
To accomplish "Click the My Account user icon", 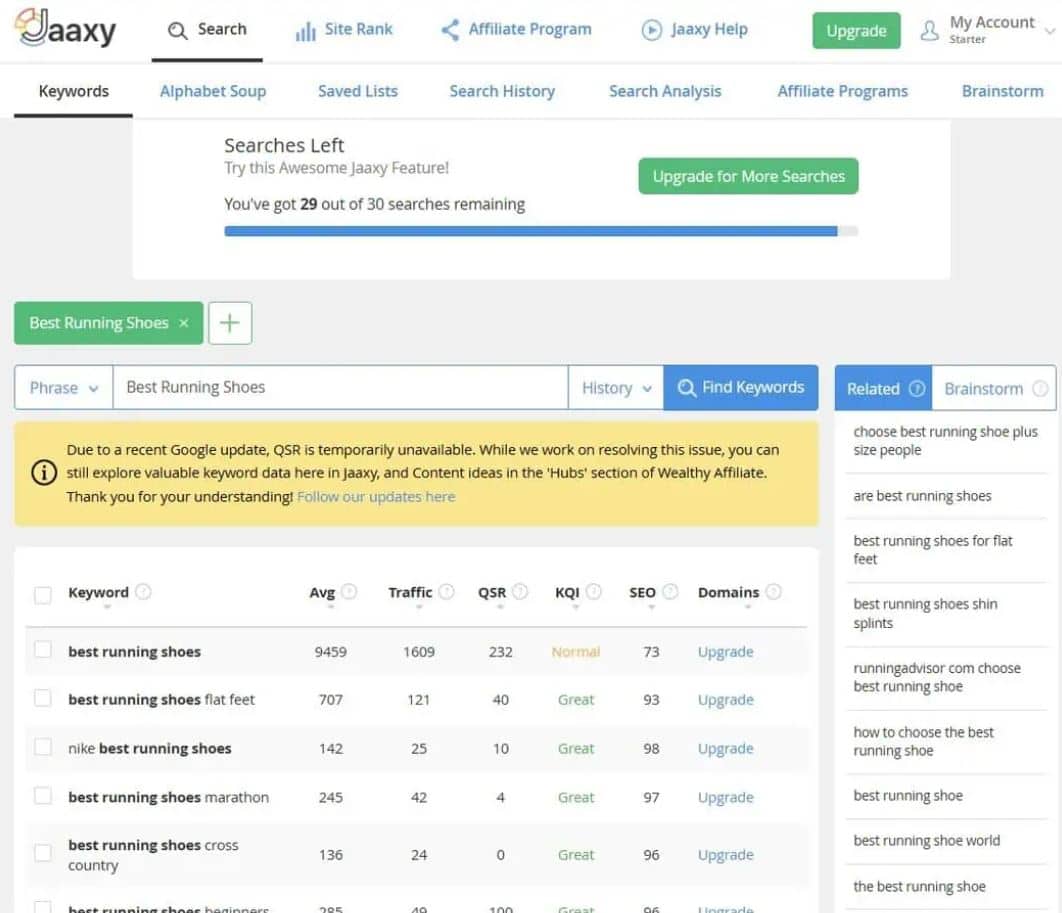I will tap(930, 30).
